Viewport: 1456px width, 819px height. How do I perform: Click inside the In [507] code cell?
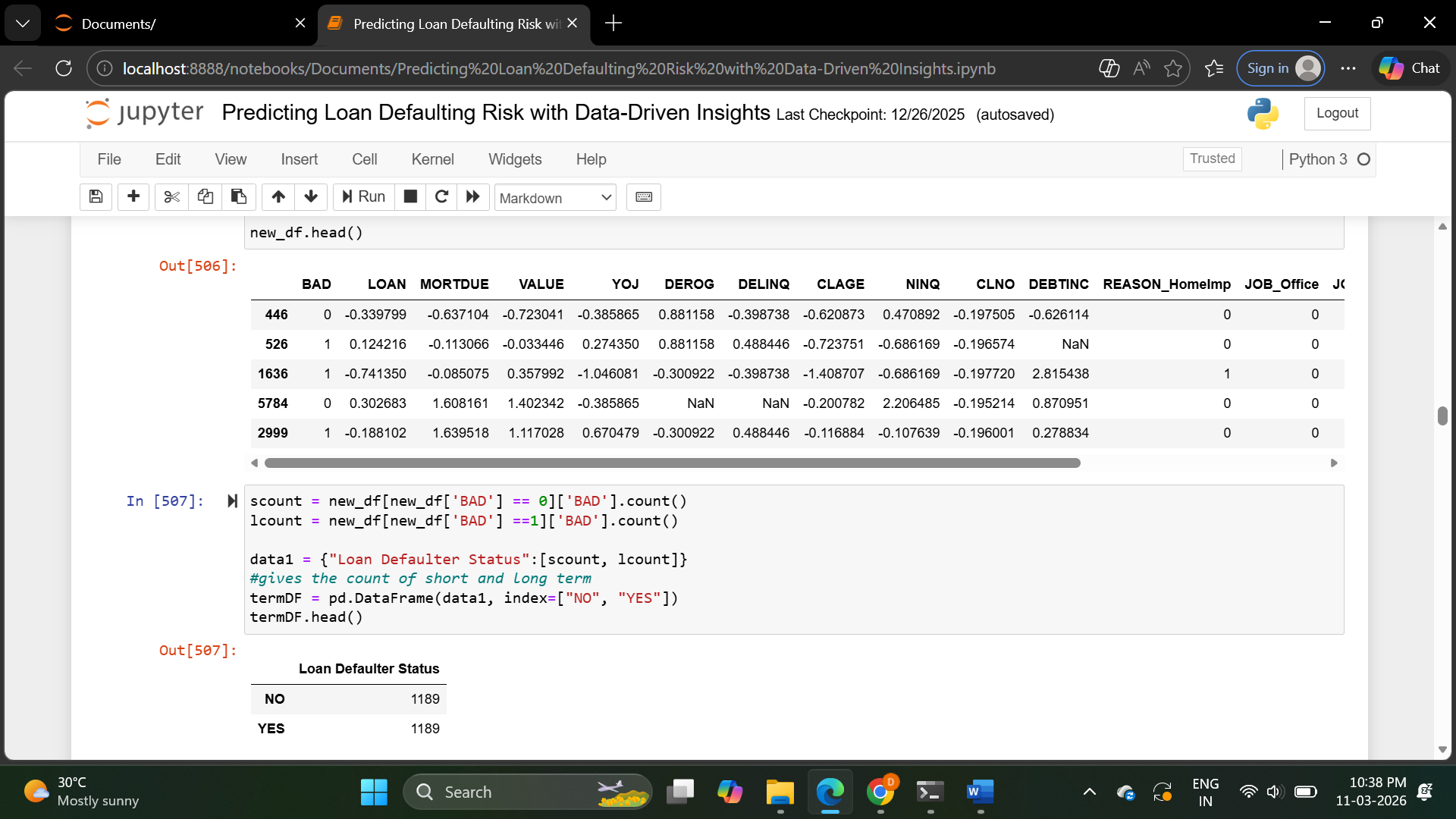click(794, 559)
